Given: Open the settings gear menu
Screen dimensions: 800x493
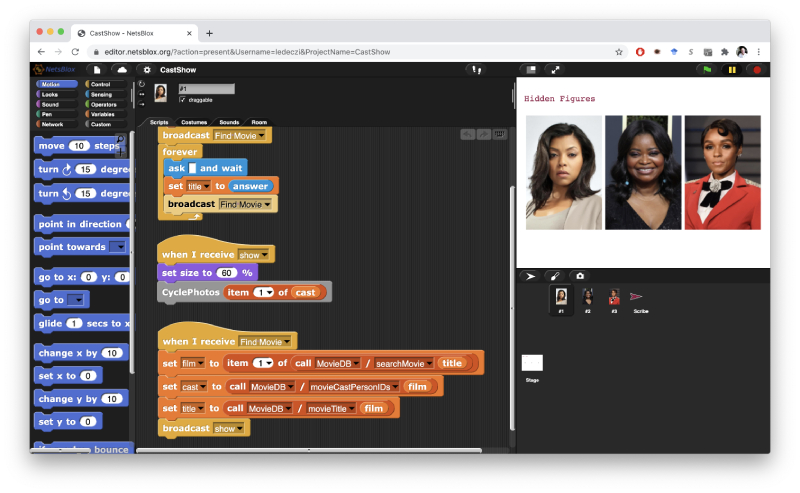Looking at the screenshot, I should 147,70.
